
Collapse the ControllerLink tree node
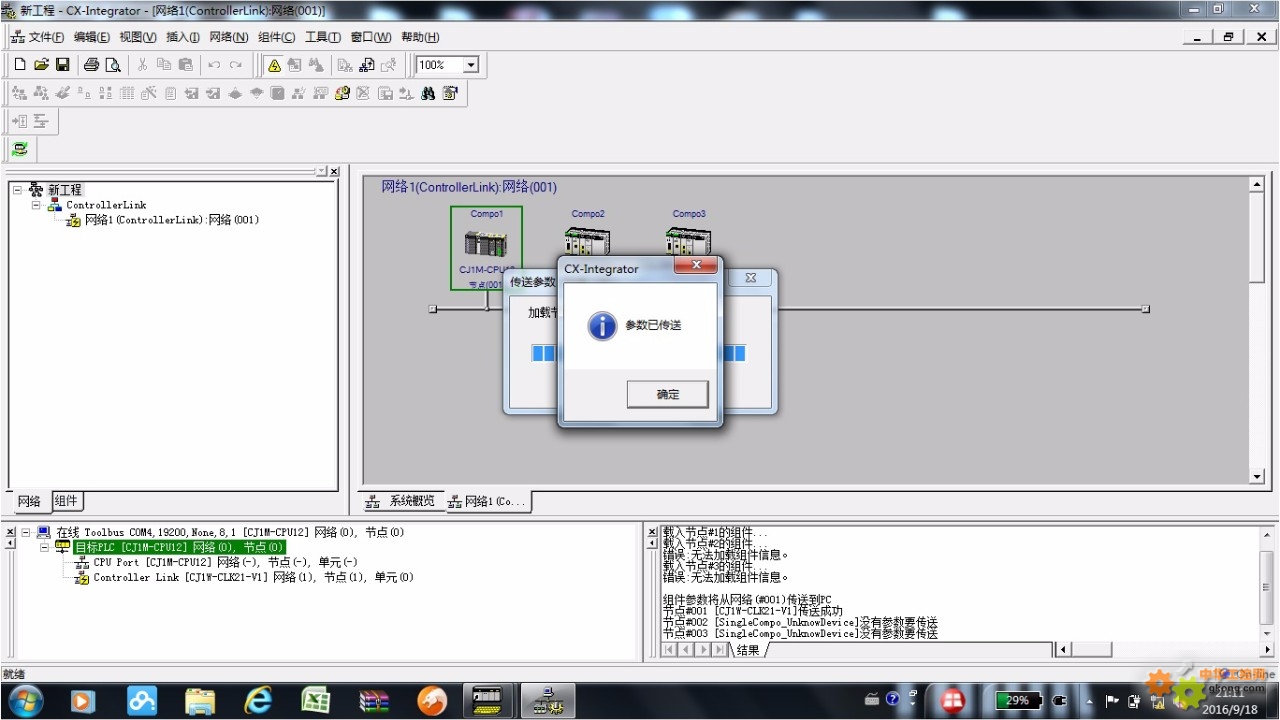click(x=36, y=205)
